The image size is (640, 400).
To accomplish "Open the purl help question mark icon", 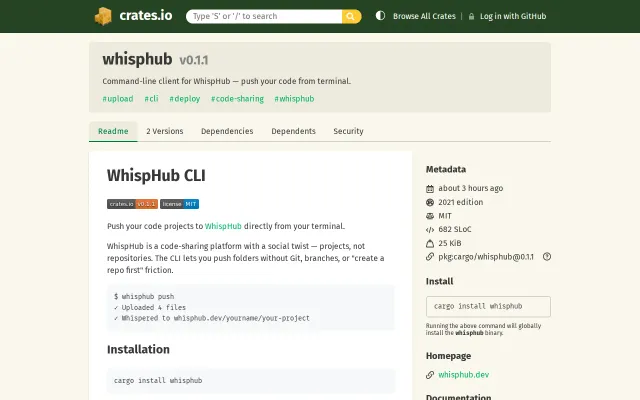I will point(547,256).
